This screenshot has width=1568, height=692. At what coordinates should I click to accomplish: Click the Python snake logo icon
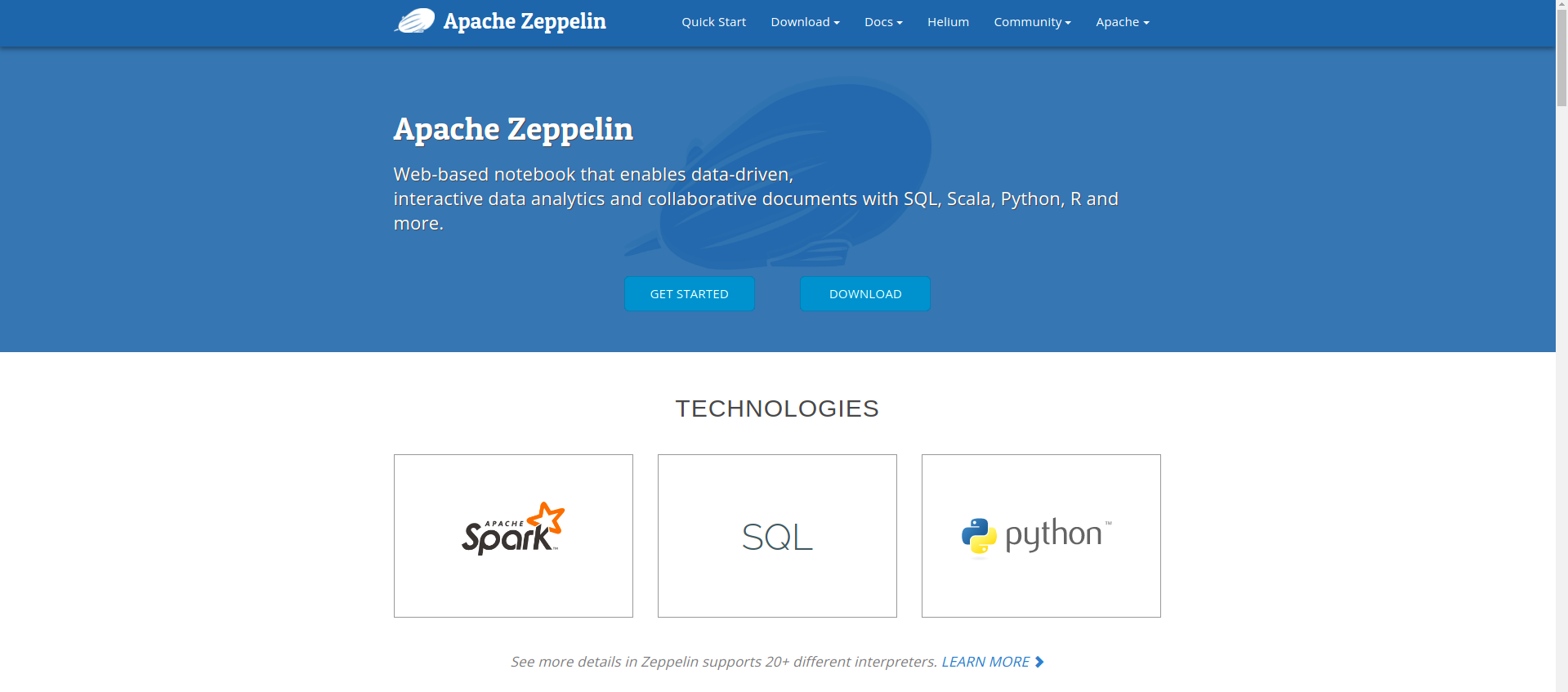(x=979, y=536)
